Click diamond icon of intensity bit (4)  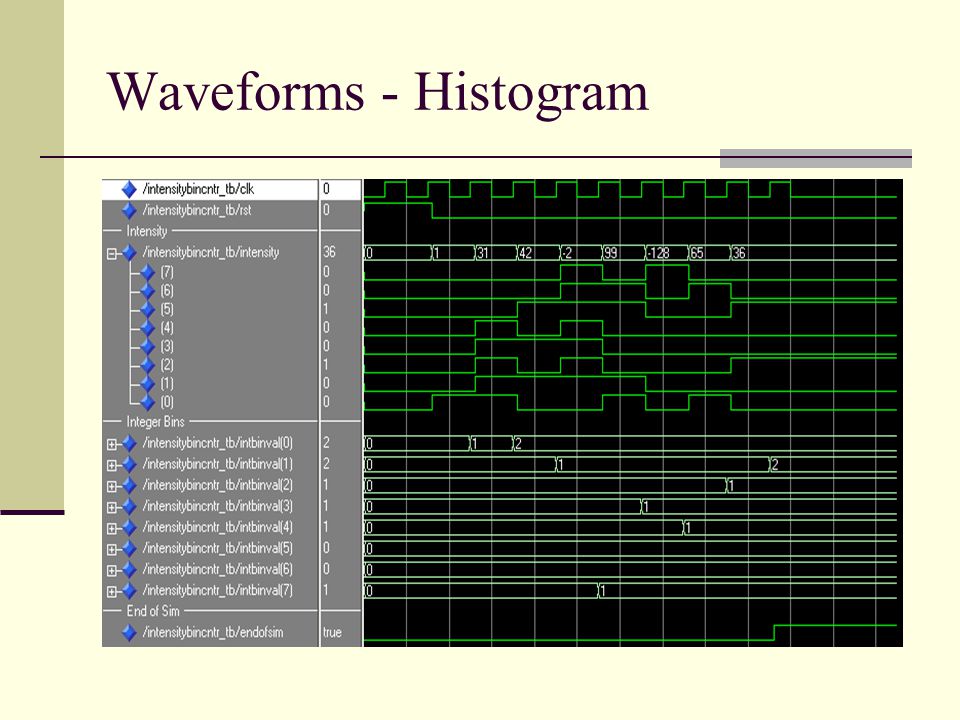[148, 328]
